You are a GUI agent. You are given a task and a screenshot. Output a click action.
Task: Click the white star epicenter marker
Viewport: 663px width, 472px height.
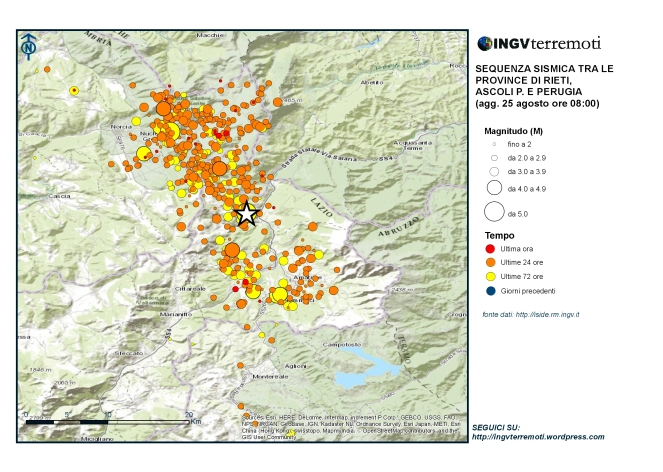point(247,213)
